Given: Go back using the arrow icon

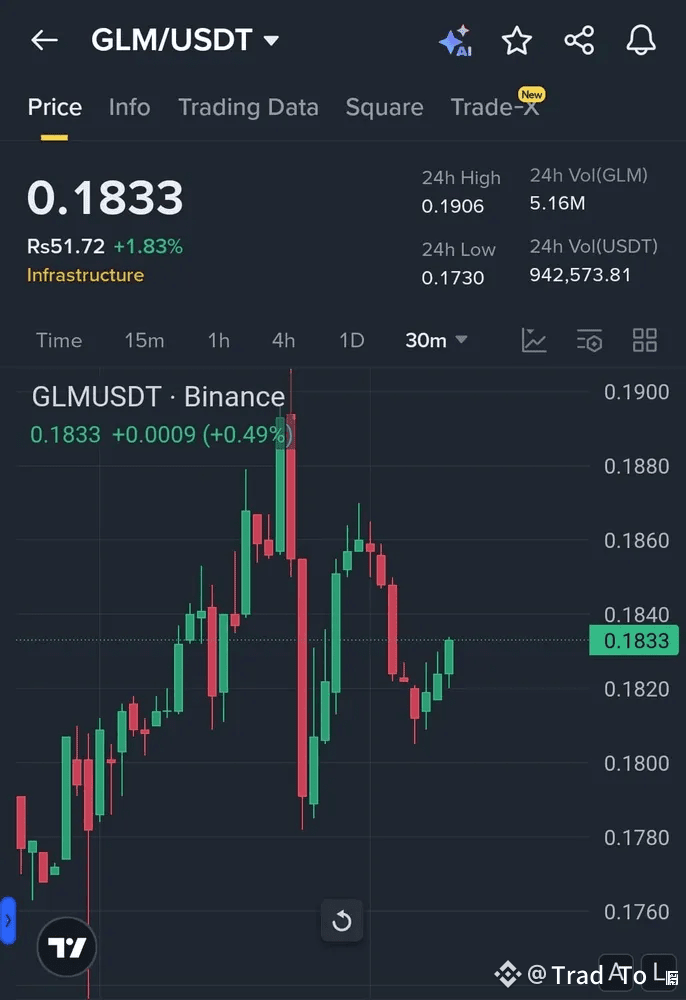Looking at the screenshot, I should pyautogui.click(x=44, y=40).
